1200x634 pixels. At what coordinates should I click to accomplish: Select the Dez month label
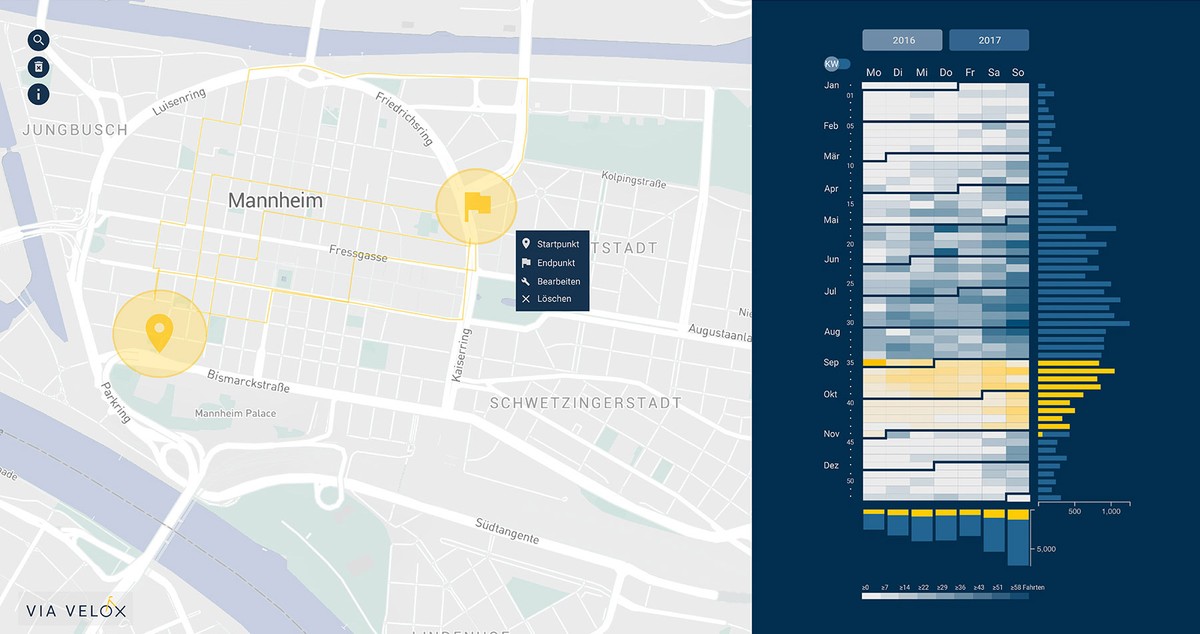point(831,465)
